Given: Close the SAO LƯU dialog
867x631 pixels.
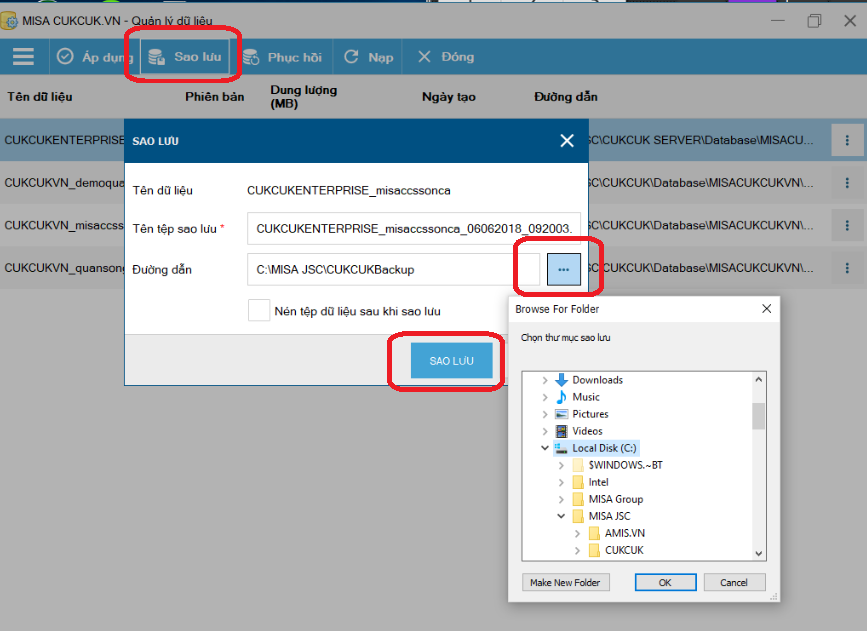Looking at the screenshot, I should (x=567, y=140).
